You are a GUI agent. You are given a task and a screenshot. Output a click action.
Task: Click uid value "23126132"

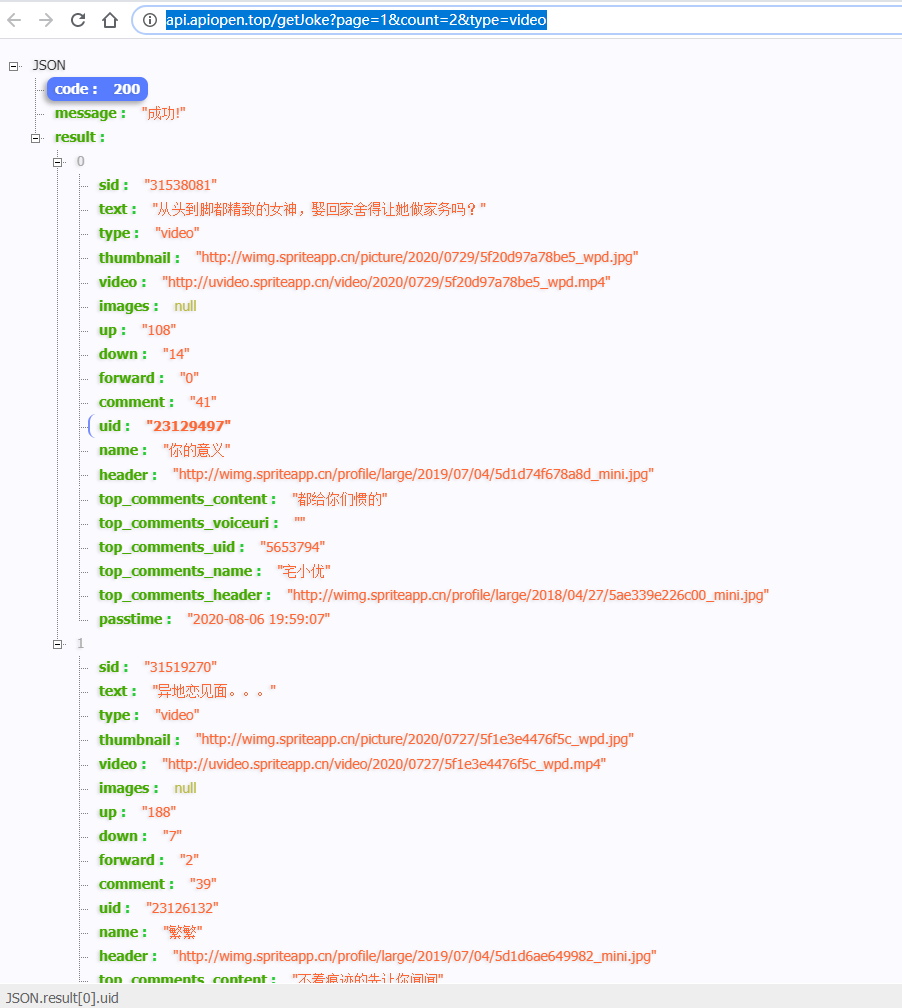182,908
